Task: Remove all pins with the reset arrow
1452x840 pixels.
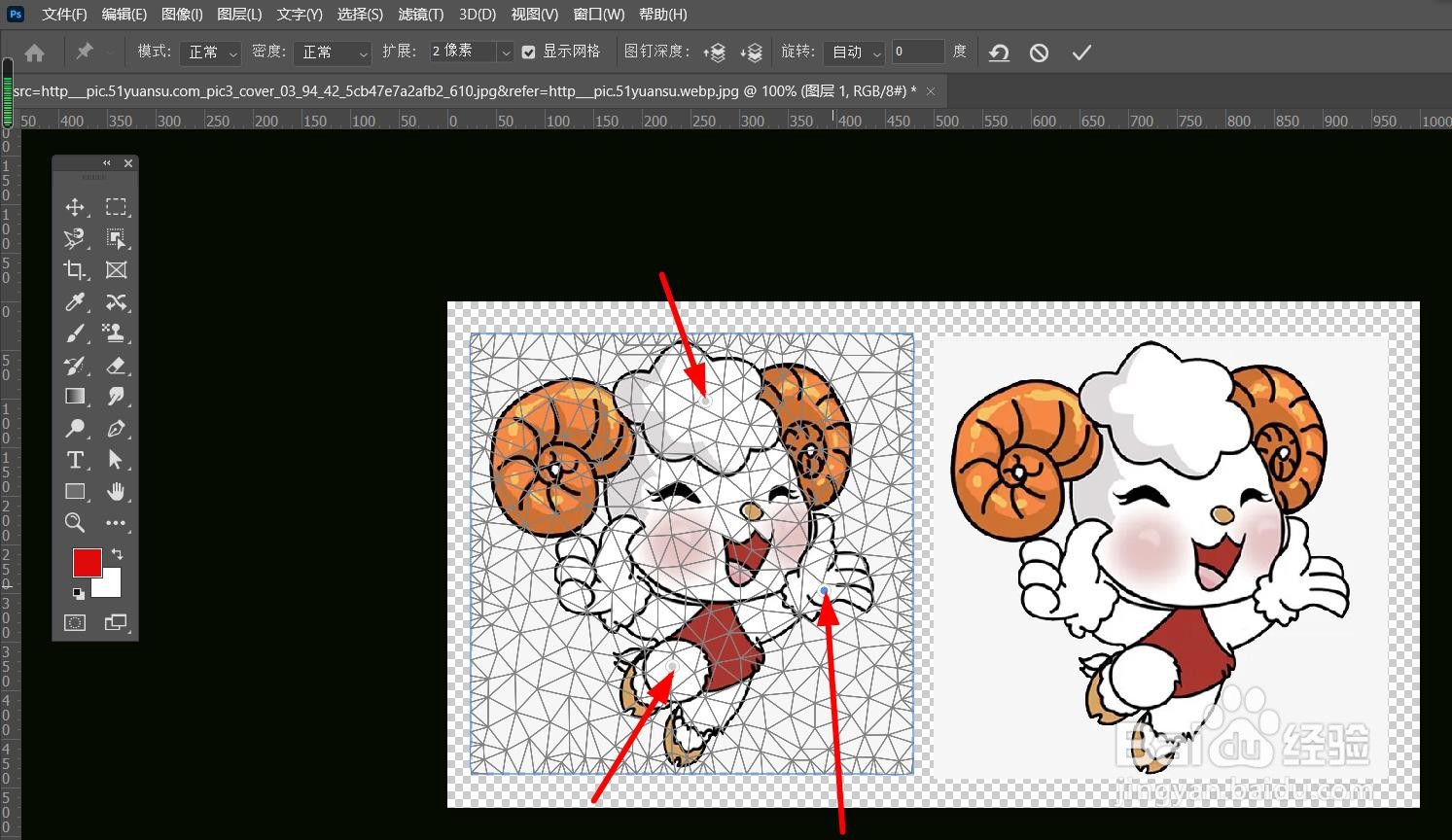Action: [x=999, y=52]
